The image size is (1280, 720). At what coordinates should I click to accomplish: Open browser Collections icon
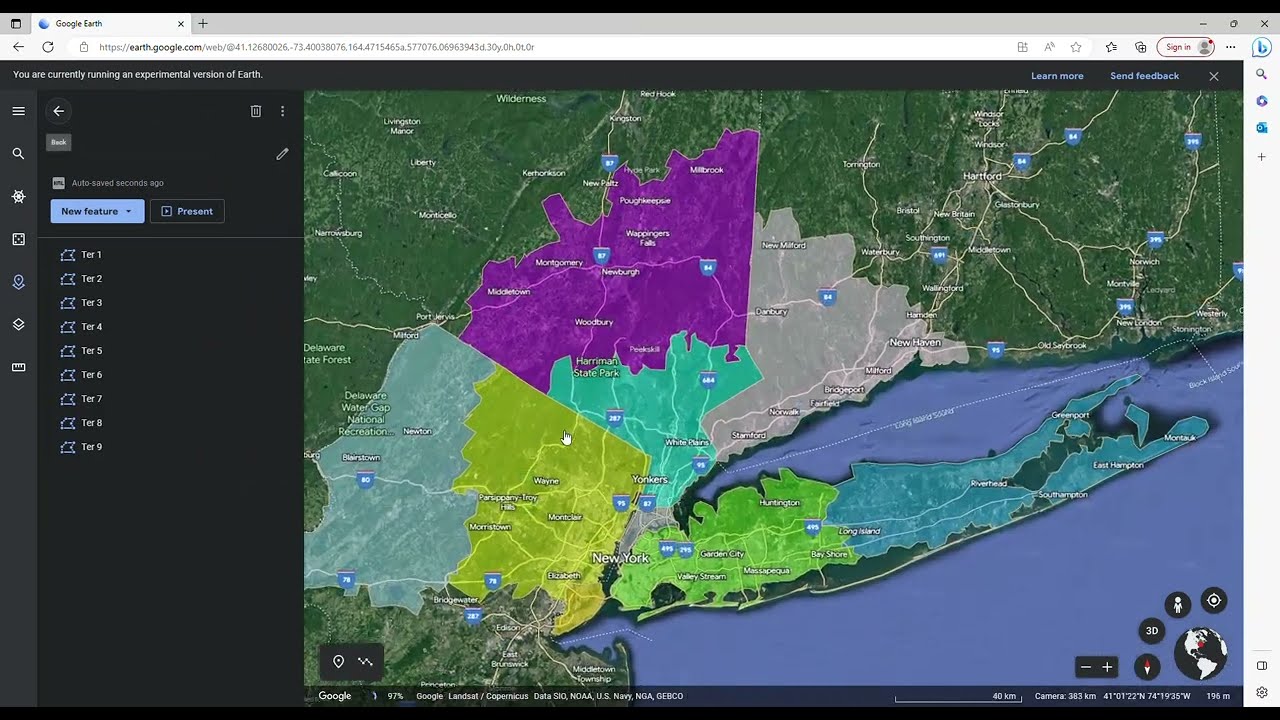click(x=1141, y=47)
